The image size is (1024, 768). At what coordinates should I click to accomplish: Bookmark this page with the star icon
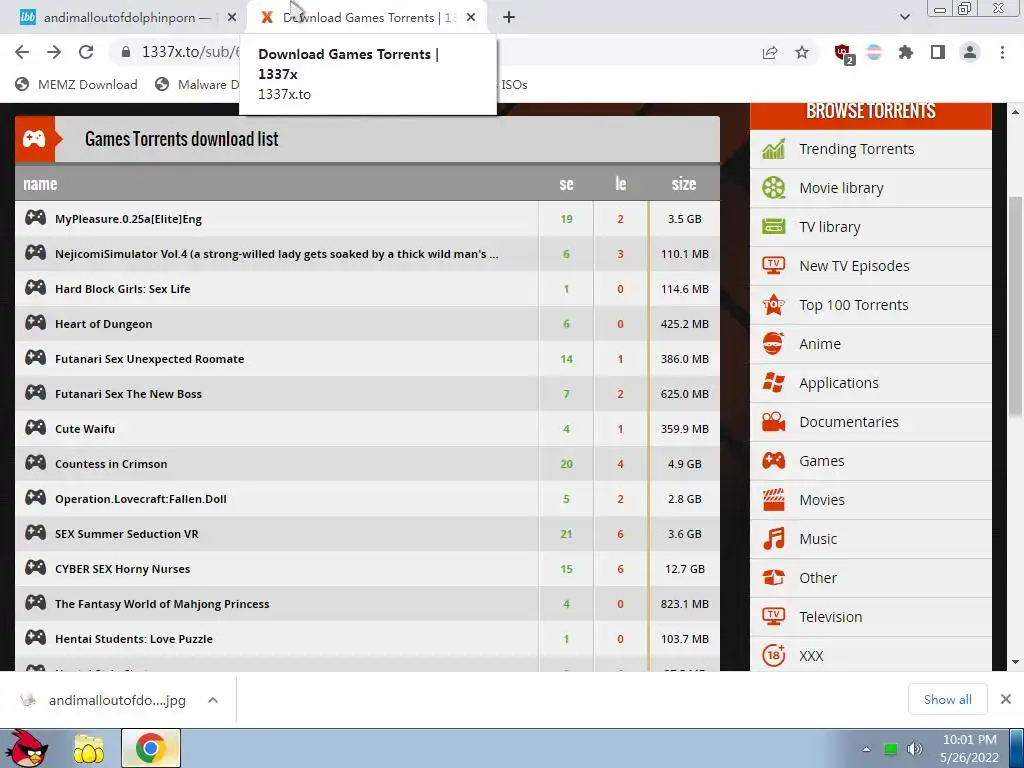tap(802, 52)
